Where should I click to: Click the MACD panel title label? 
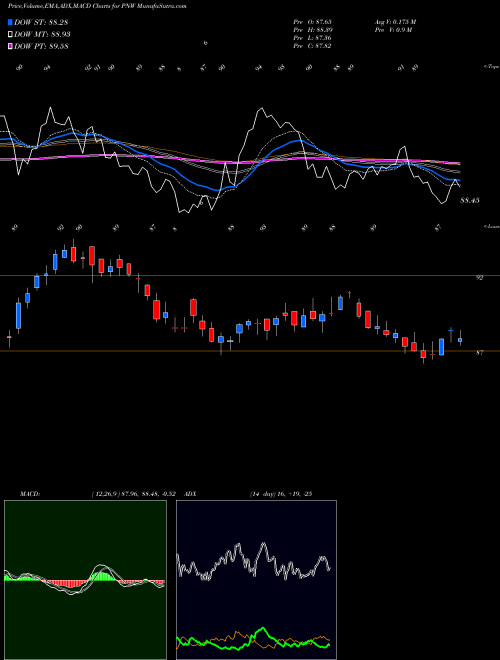(30, 494)
